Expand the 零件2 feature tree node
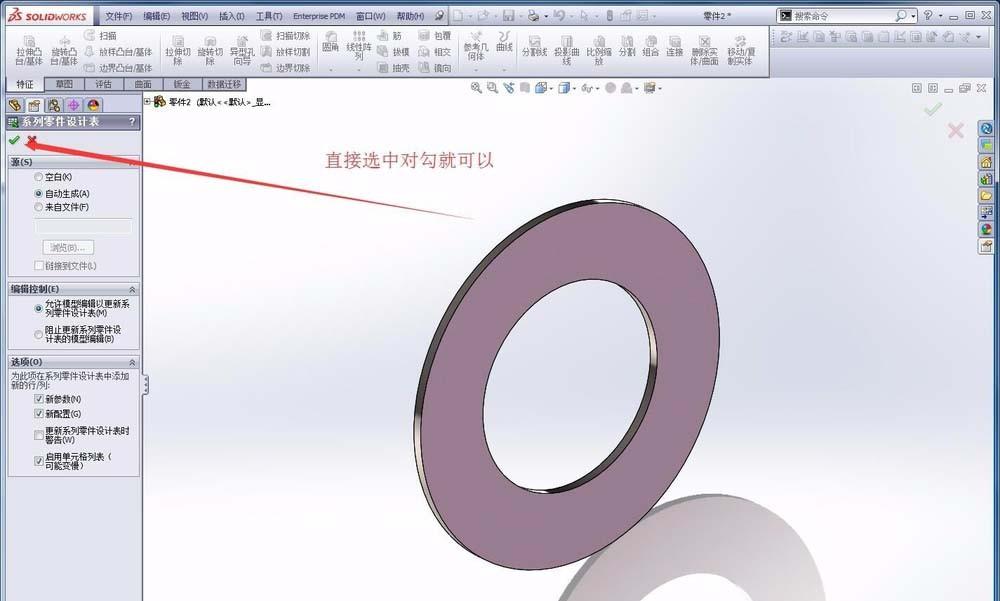Viewport: 1000px width, 601px height. tap(147, 101)
